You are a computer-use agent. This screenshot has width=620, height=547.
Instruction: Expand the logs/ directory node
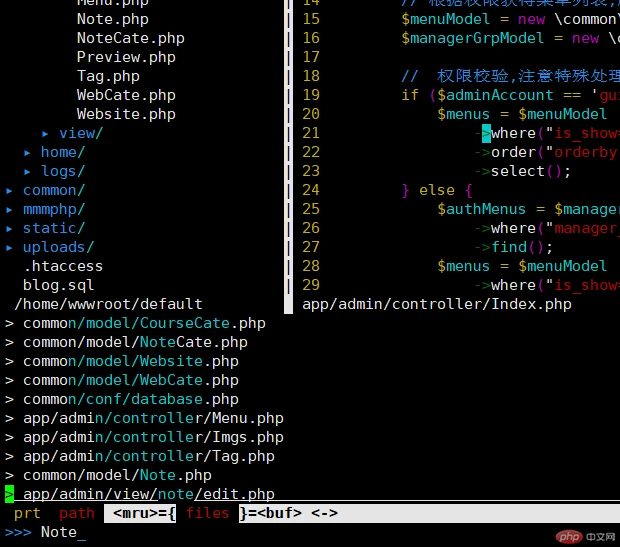62,171
